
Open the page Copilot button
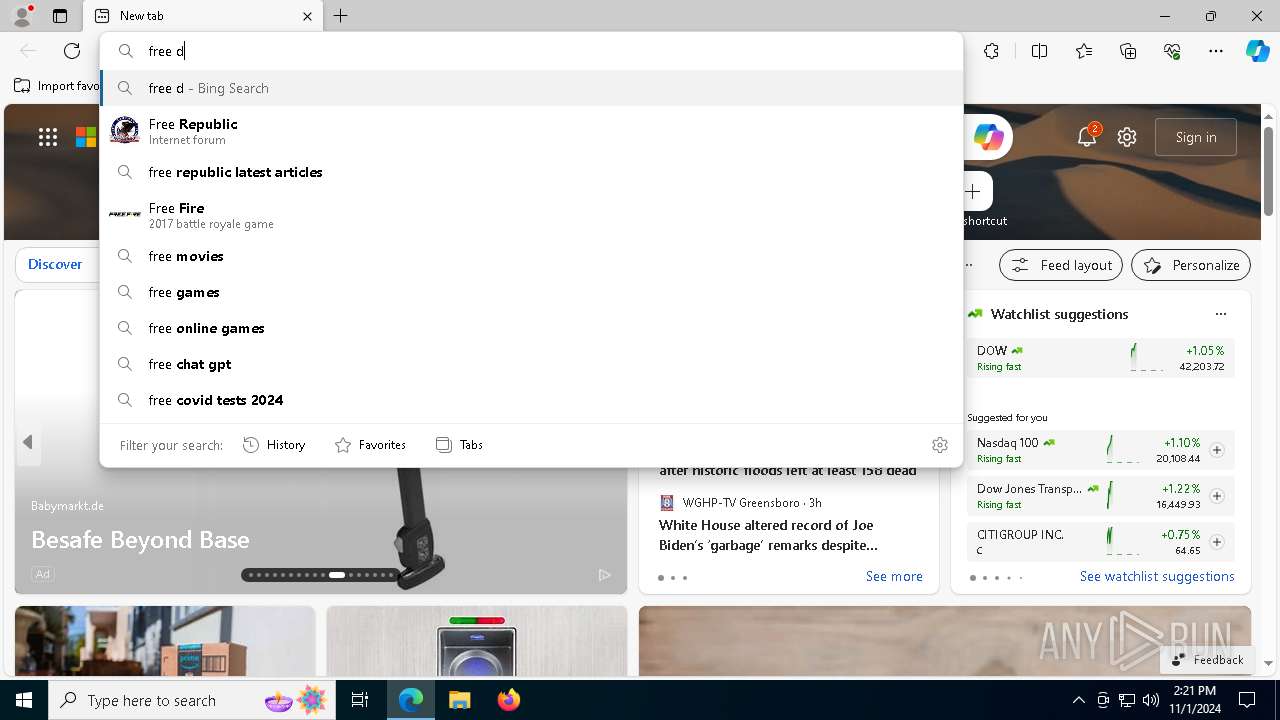(988, 138)
